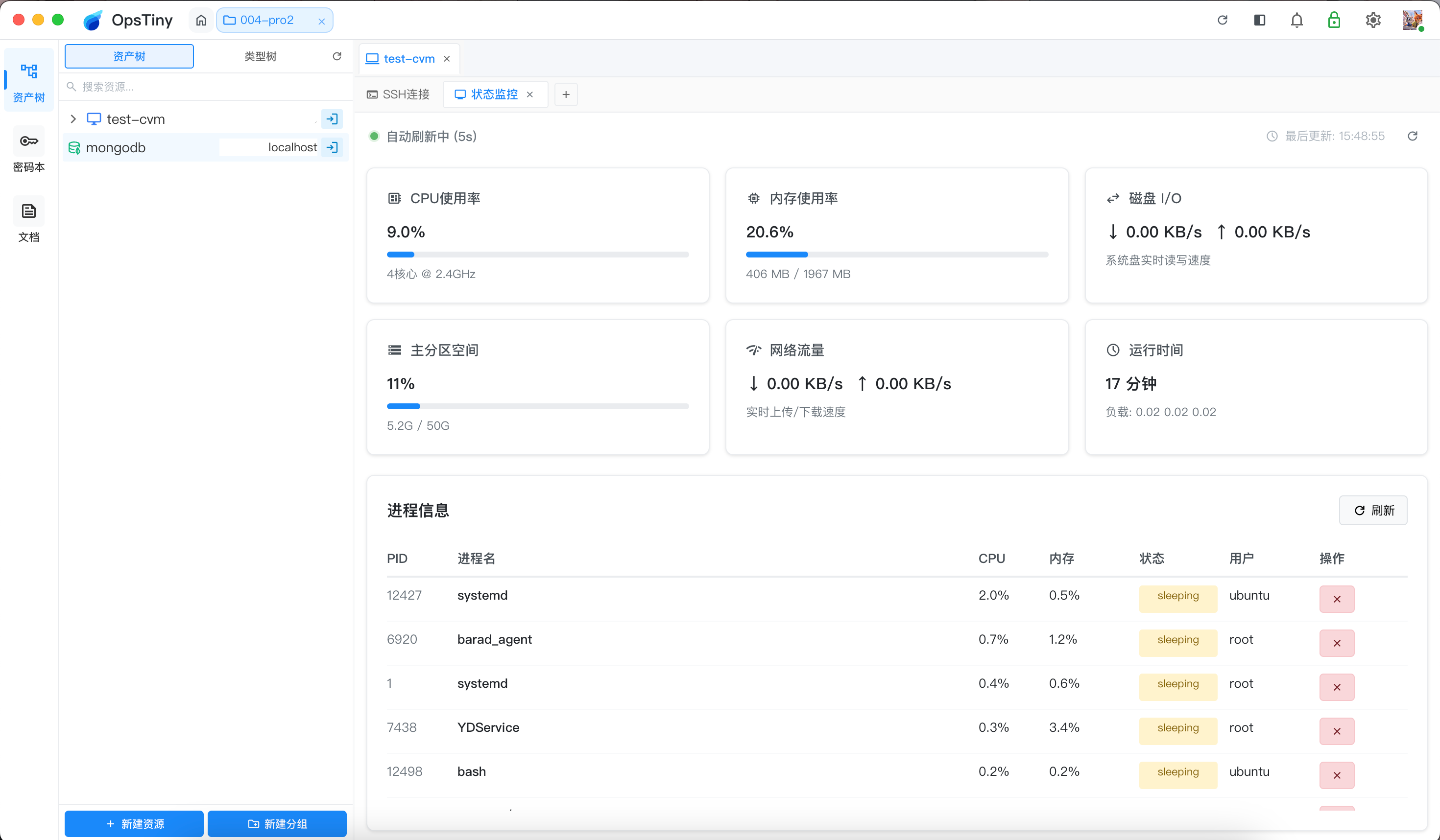The width and height of the screenshot is (1440, 840).
Task: Refresh monitoring next to 最后更新 time
Action: [1412, 136]
